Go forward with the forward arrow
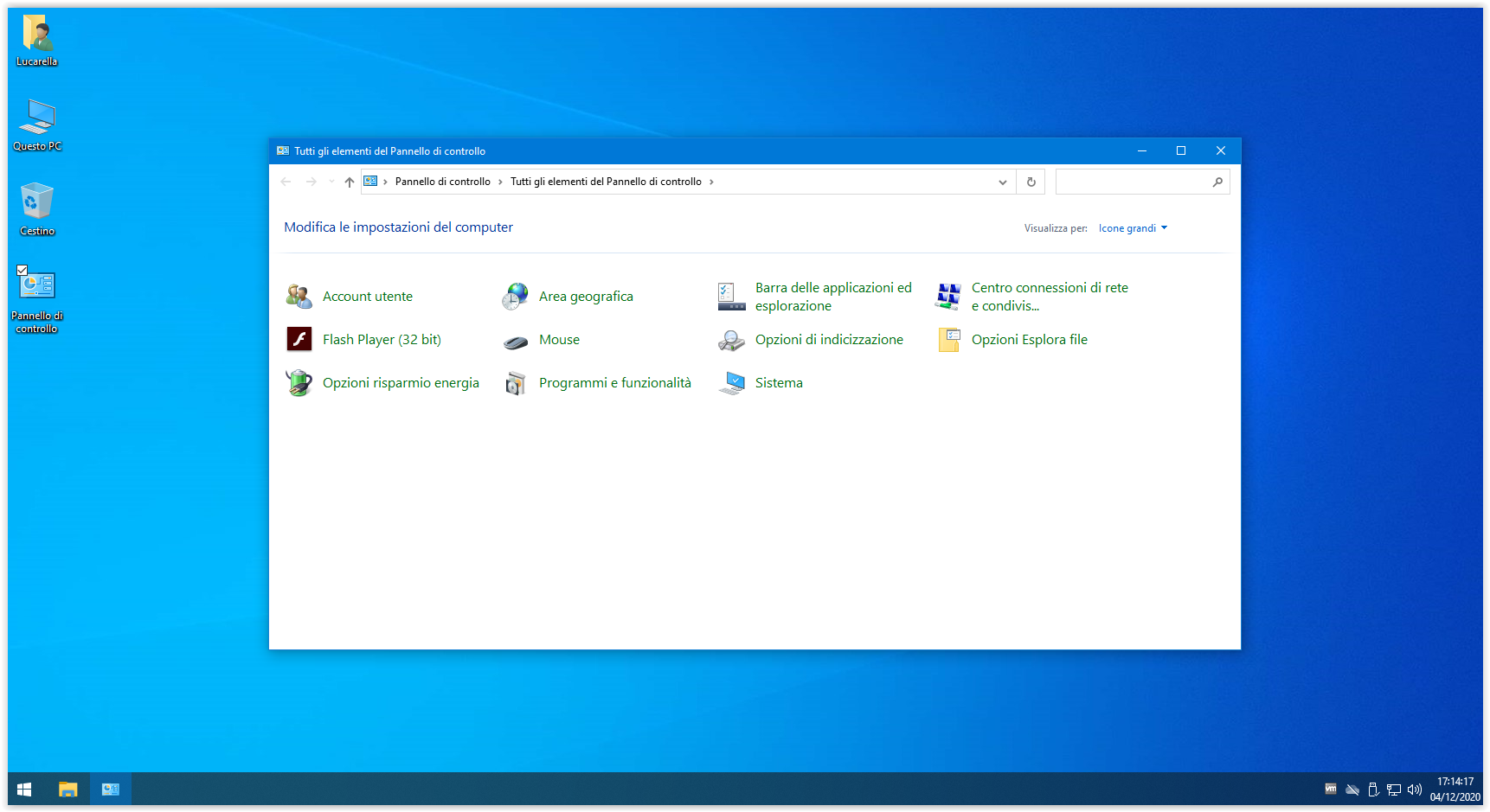Image resolution: width=1490 pixels, height=812 pixels. (x=311, y=182)
